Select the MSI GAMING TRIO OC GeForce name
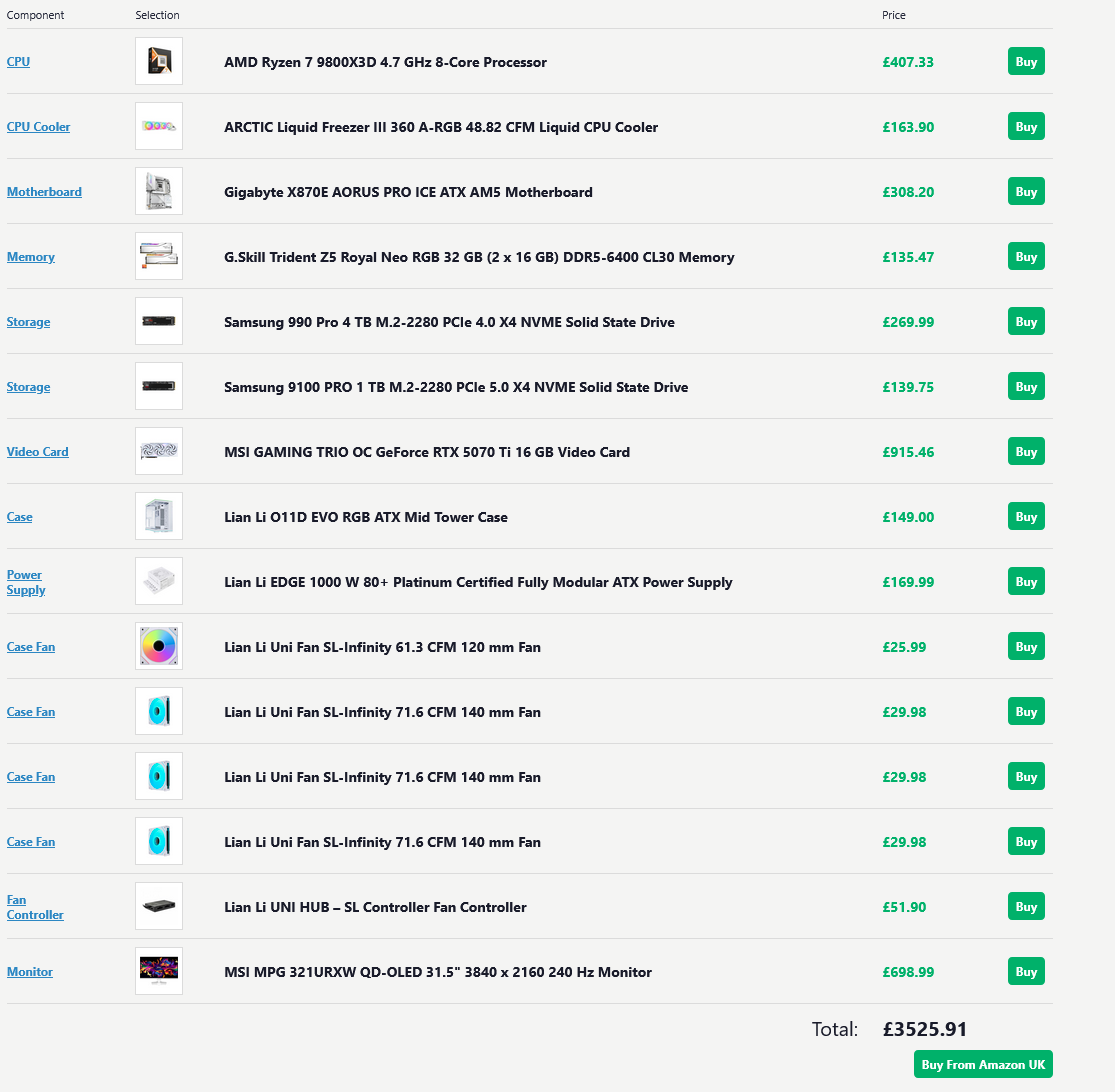The width and height of the screenshot is (1115, 1092). coord(427,452)
